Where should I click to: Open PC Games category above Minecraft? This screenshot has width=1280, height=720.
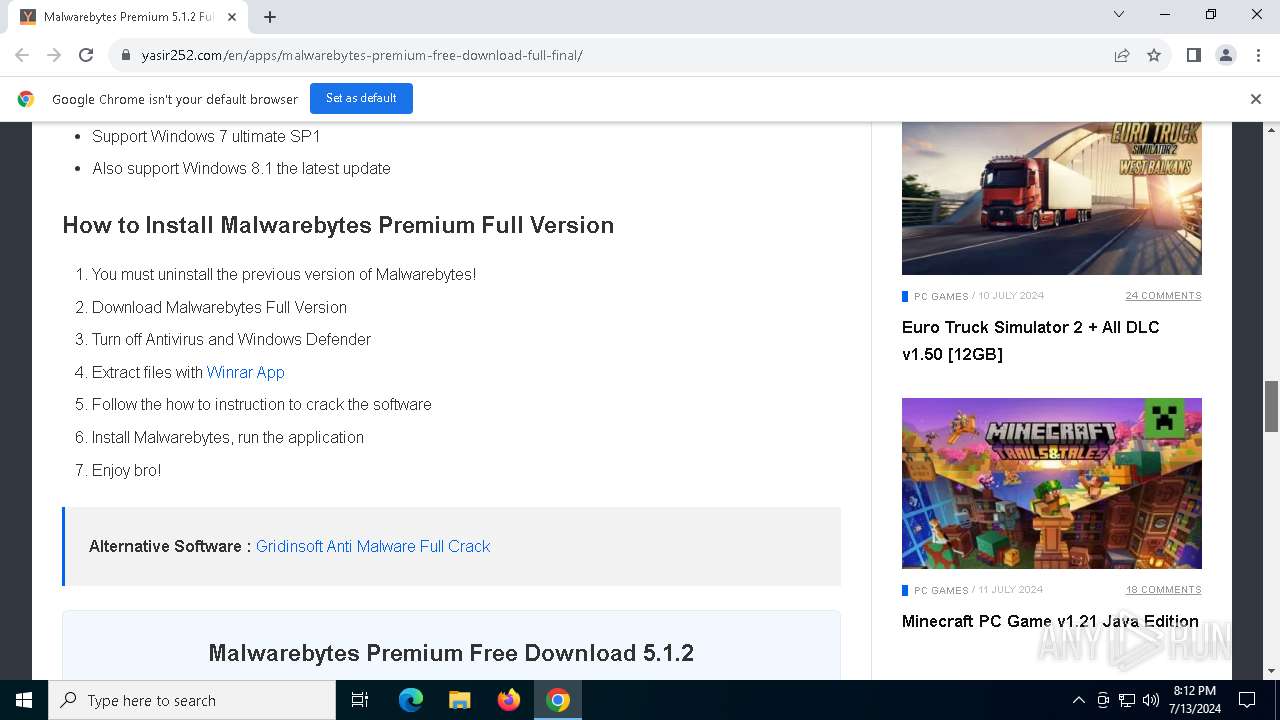point(941,590)
